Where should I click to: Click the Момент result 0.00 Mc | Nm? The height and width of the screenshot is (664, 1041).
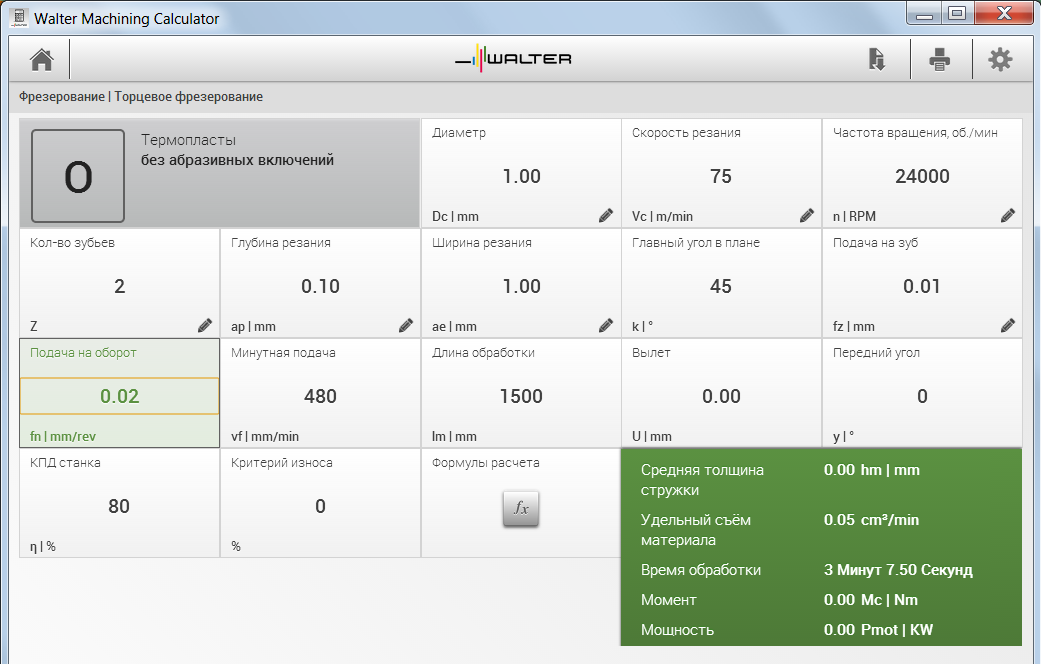870,600
